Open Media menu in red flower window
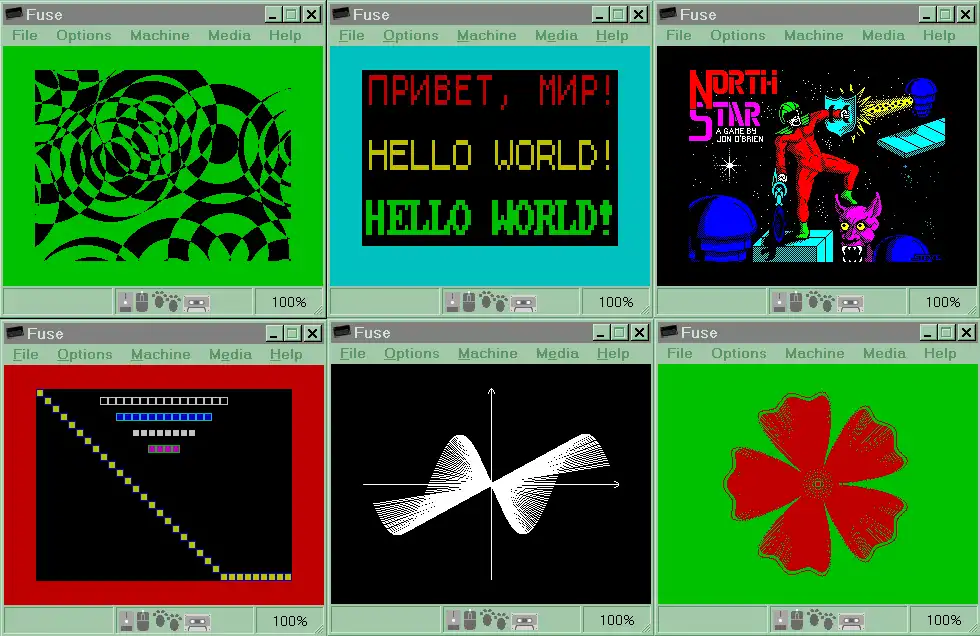This screenshot has height=636, width=980. pos(884,354)
